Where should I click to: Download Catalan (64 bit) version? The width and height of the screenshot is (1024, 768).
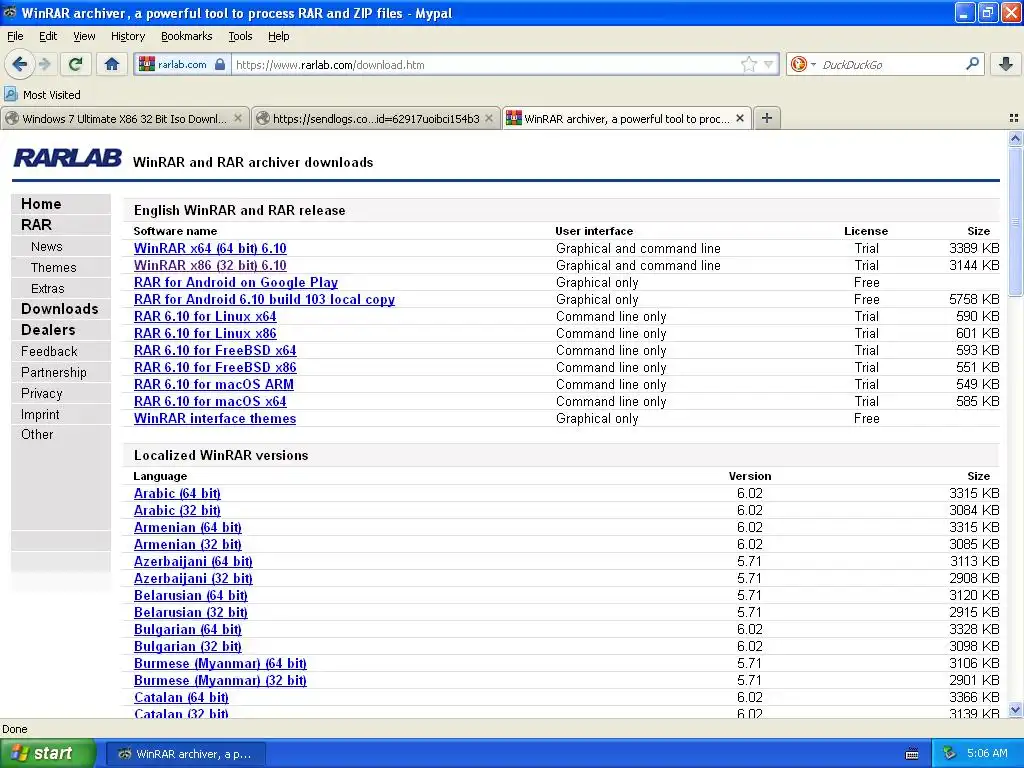(181, 697)
